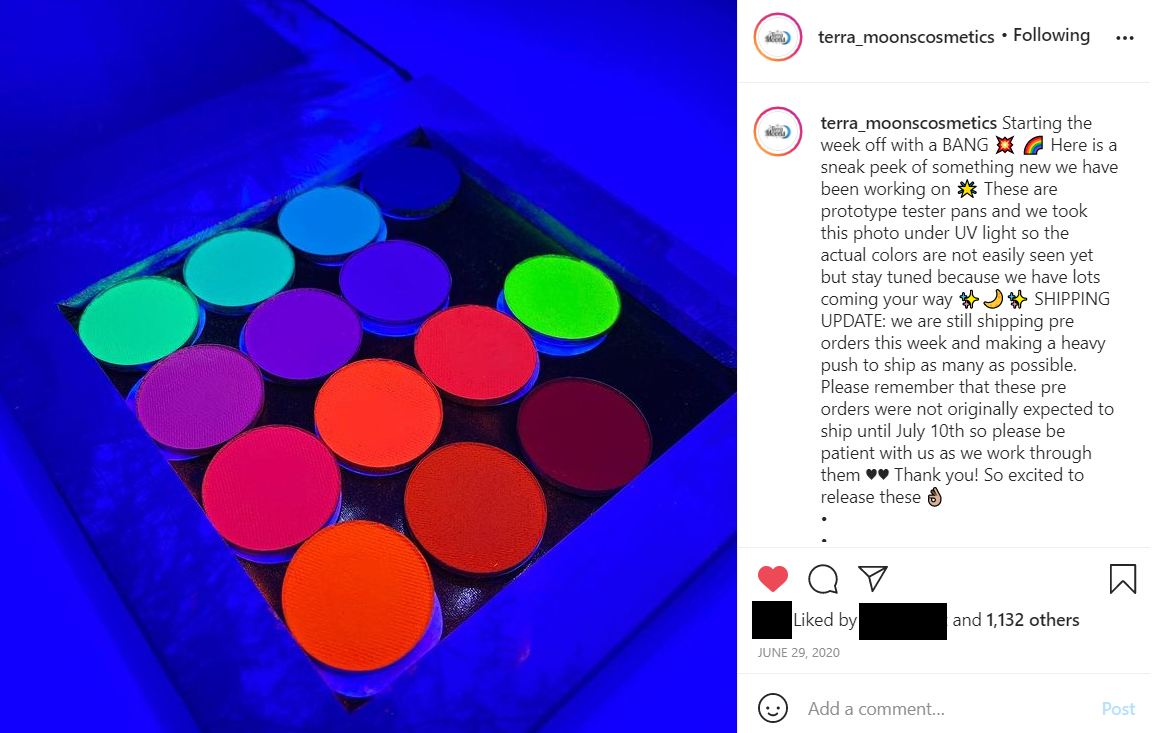1160x733 pixels.
Task: Share post with paper plane icon
Action: coord(873,578)
